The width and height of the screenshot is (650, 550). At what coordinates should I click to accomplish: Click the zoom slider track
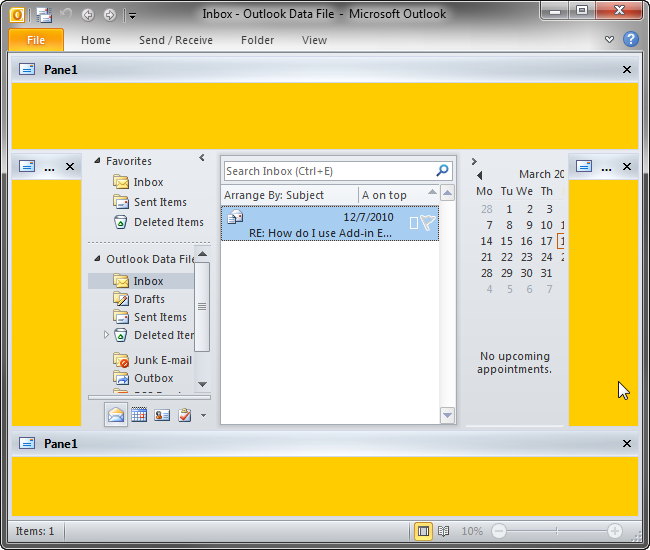tap(557, 531)
